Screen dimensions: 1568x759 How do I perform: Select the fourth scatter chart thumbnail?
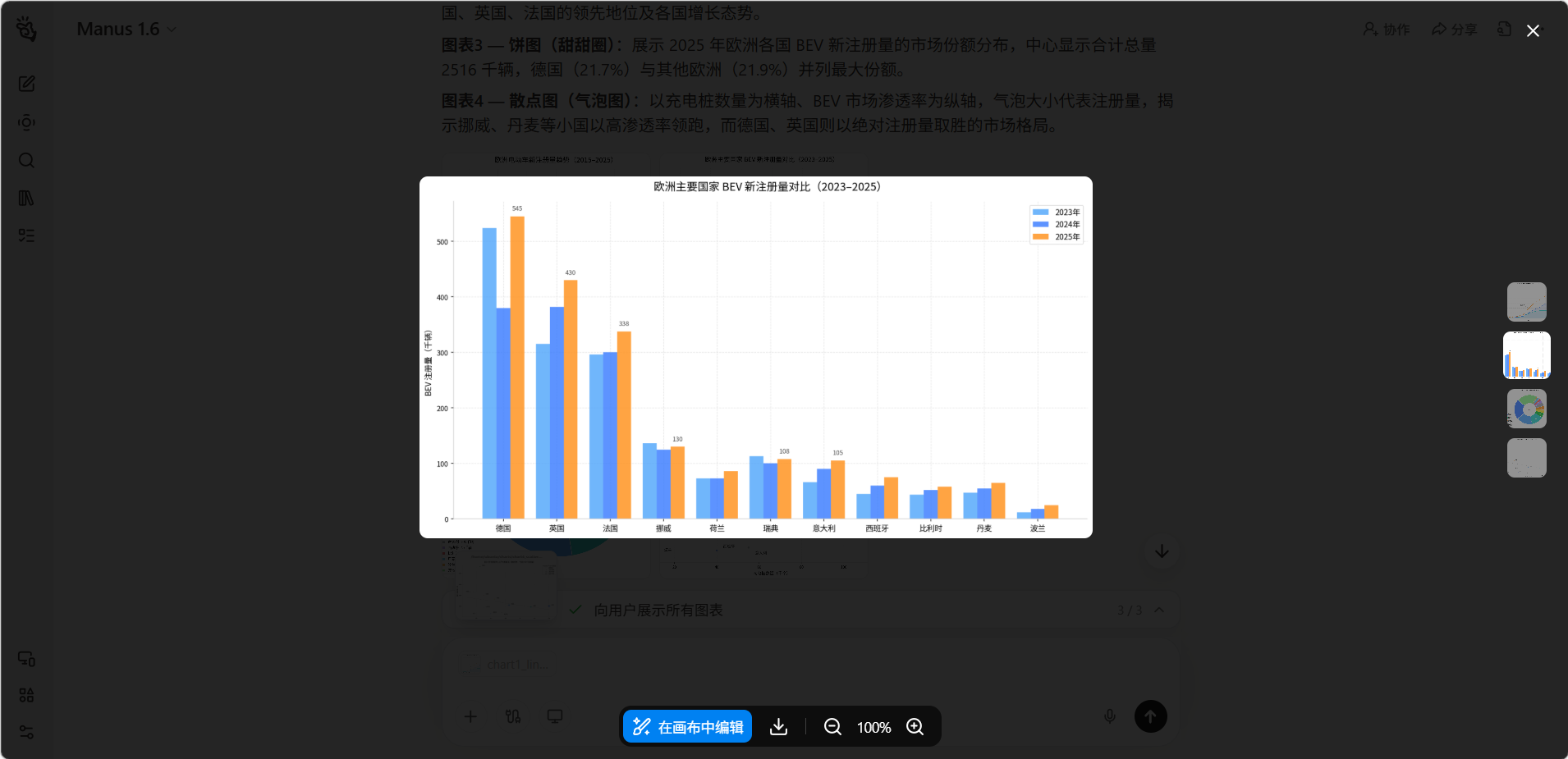point(1526,458)
